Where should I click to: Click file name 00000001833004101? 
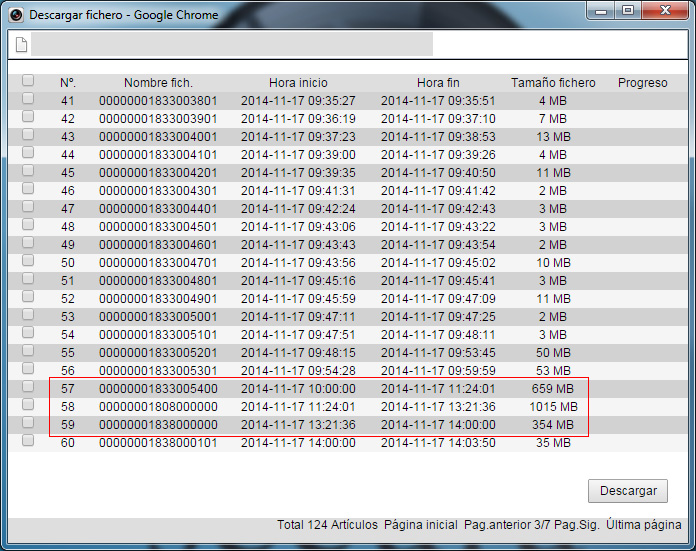[x=158, y=155]
